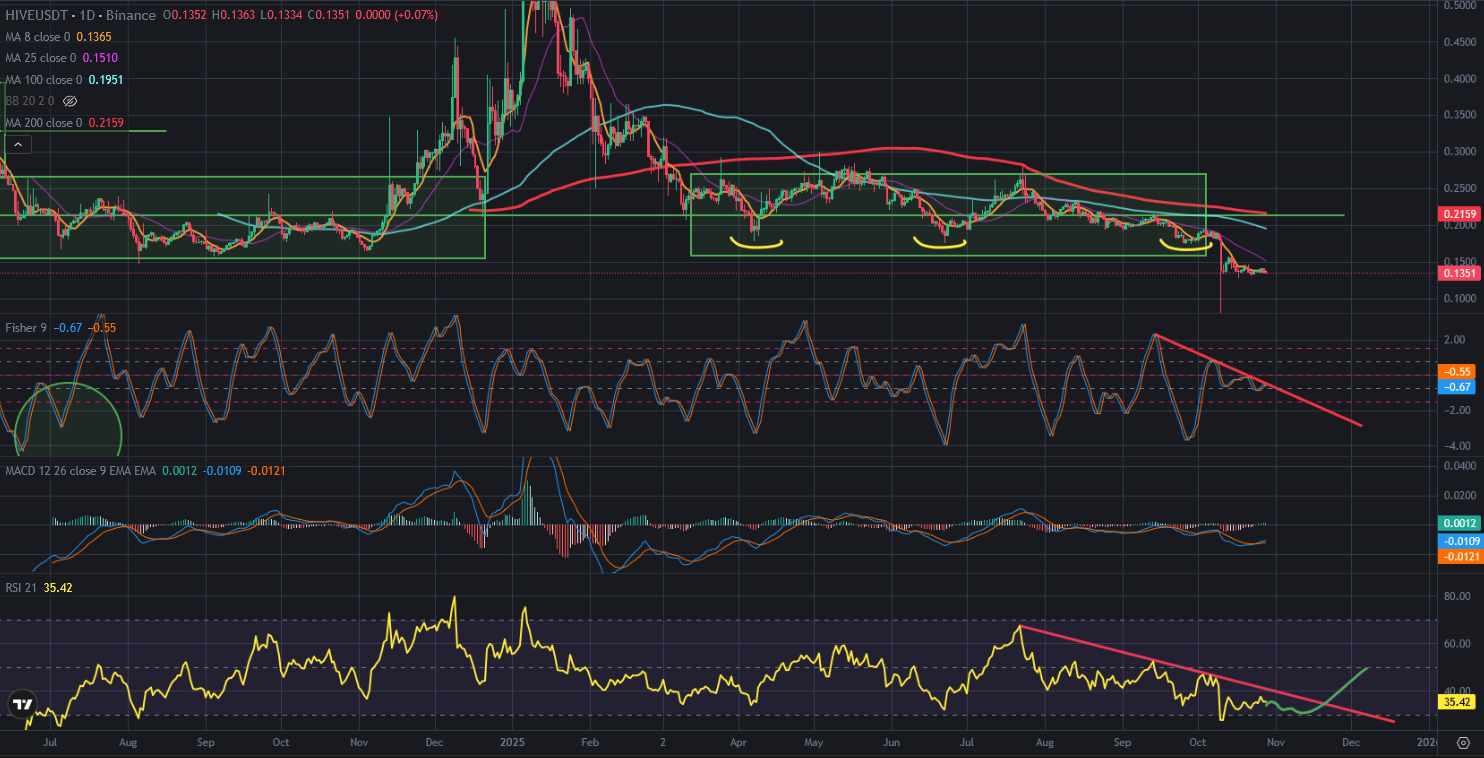Viewport: 1484px width, 758px height.
Task: Click the 60.00 RSI scale label
Action: pyautogui.click(x=1457, y=644)
